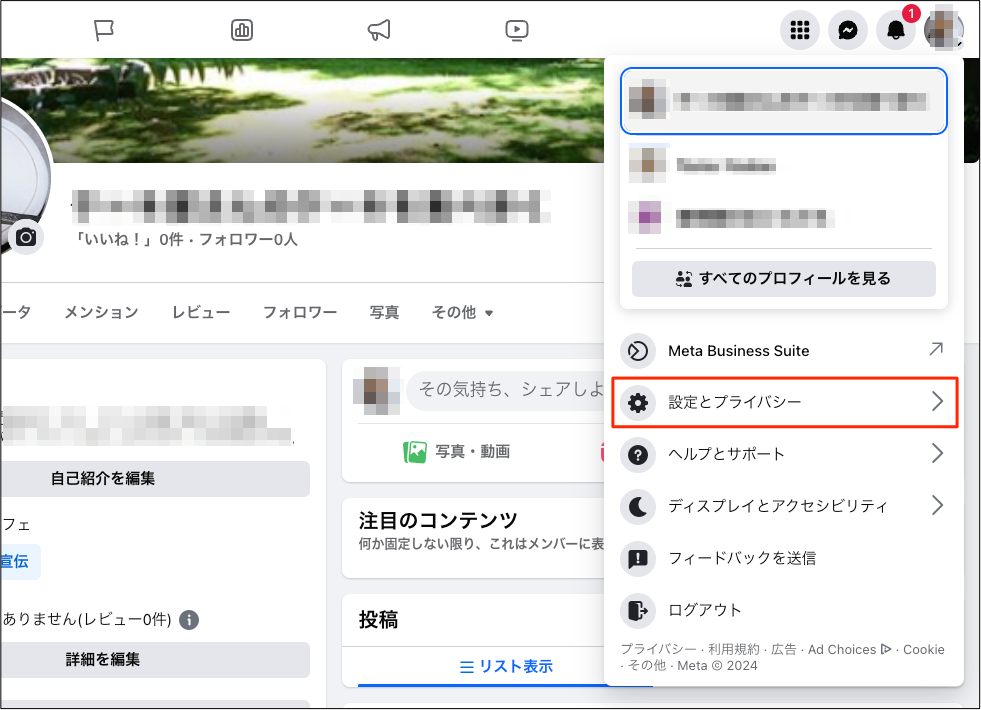Click the Cookie footer link
981x710 pixels.
click(923, 649)
